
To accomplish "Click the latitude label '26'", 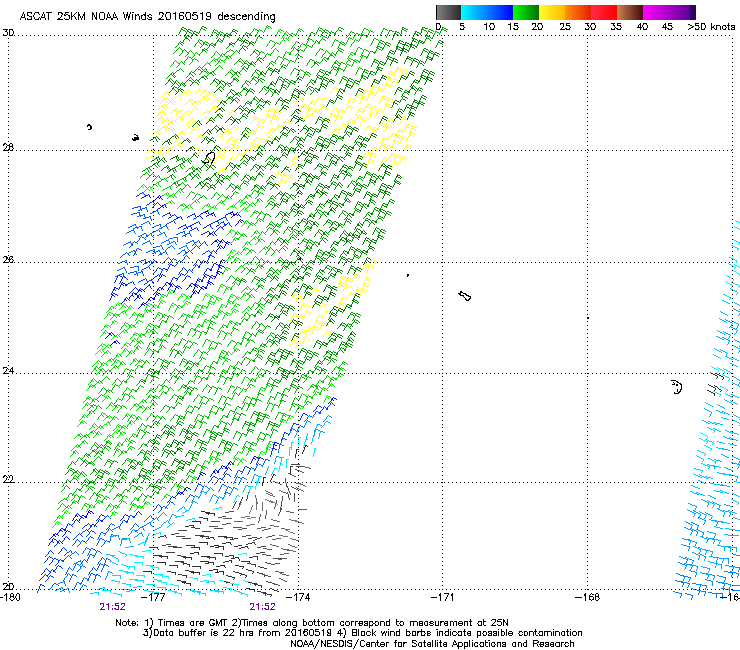I will [8, 259].
